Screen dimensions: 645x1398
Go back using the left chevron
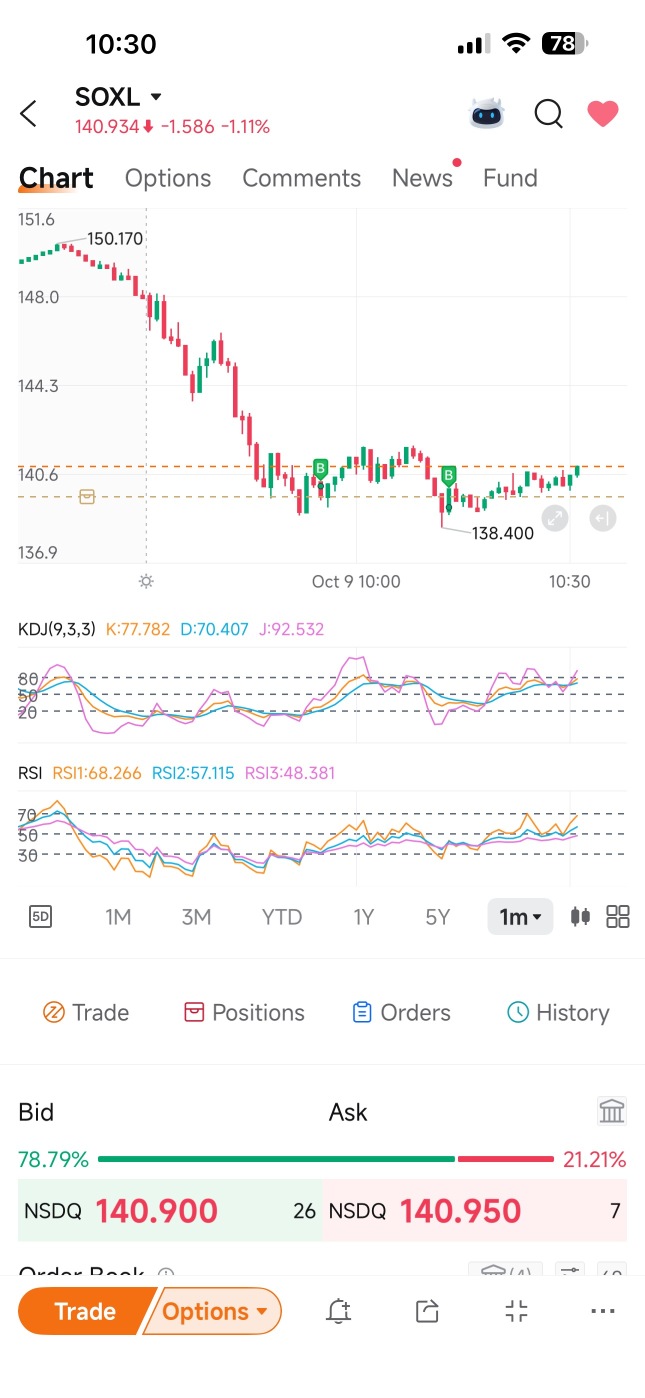[29, 114]
